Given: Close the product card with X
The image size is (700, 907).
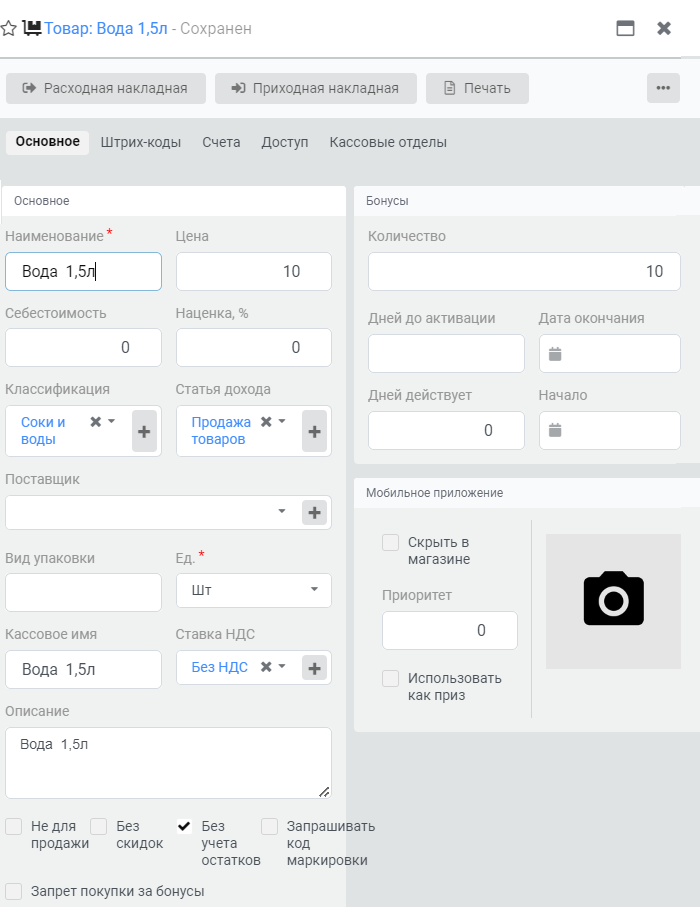Looking at the screenshot, I should click(x=664, y=28).
